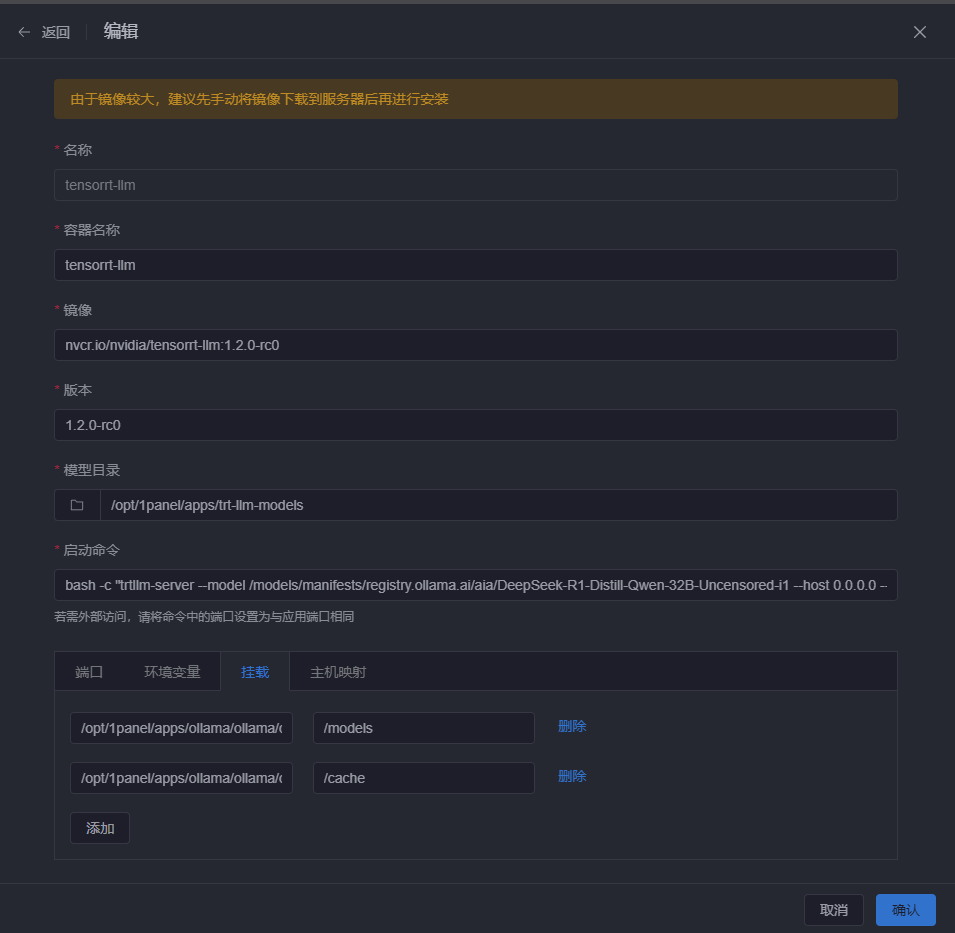Focus the 启动命令 command field

click(475, 585)
